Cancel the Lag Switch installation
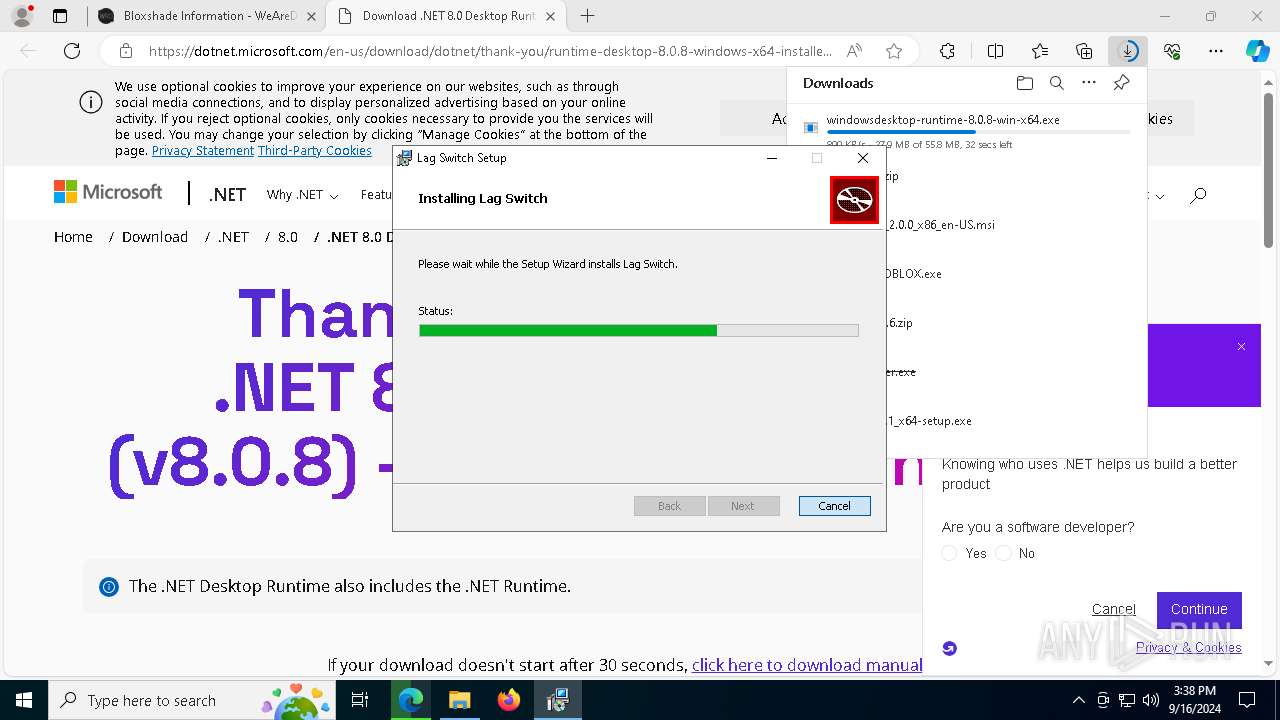This screenshot has height=720, width=1280. (834, 506)
